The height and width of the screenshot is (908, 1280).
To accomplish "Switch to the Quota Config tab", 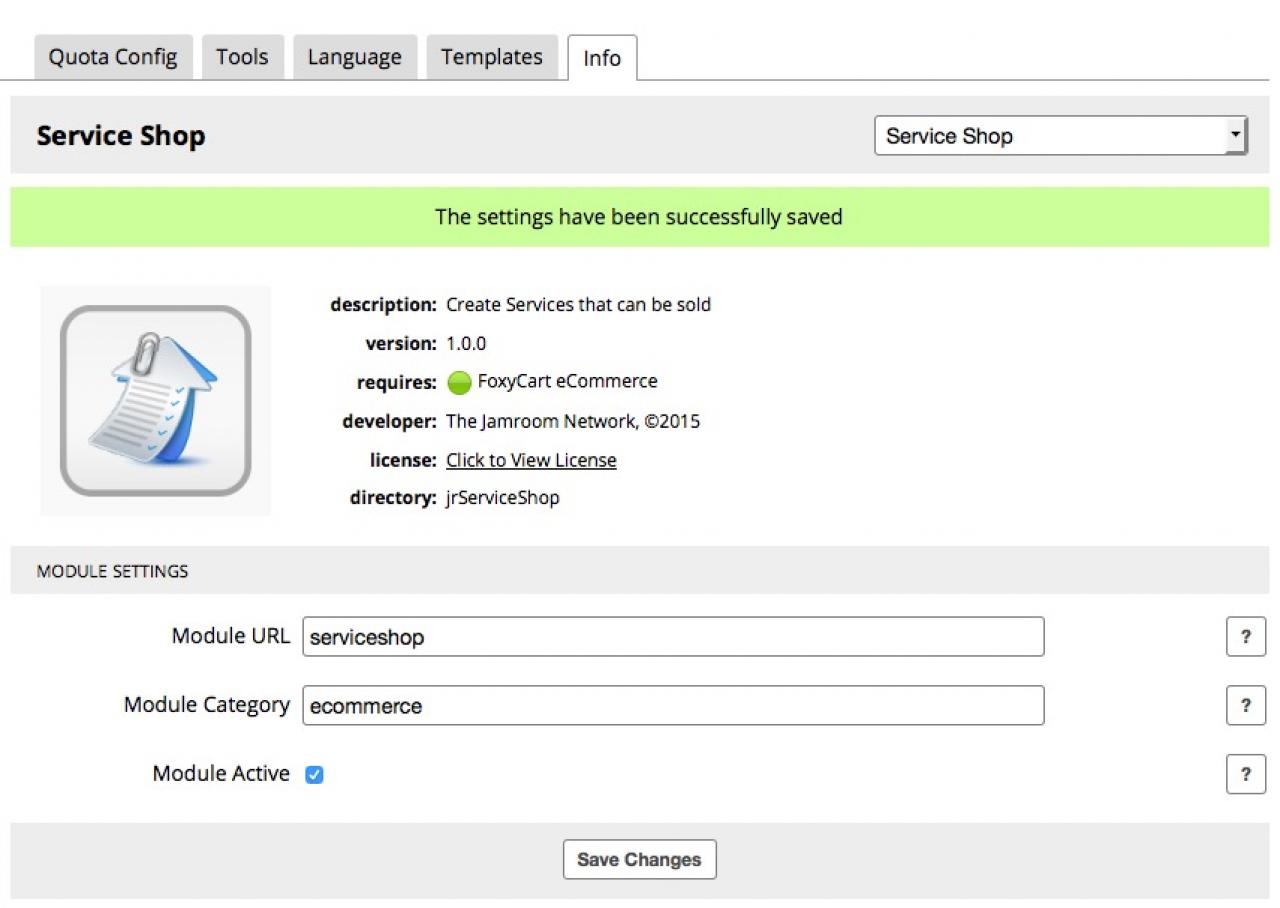I will (x=113, y=57).
